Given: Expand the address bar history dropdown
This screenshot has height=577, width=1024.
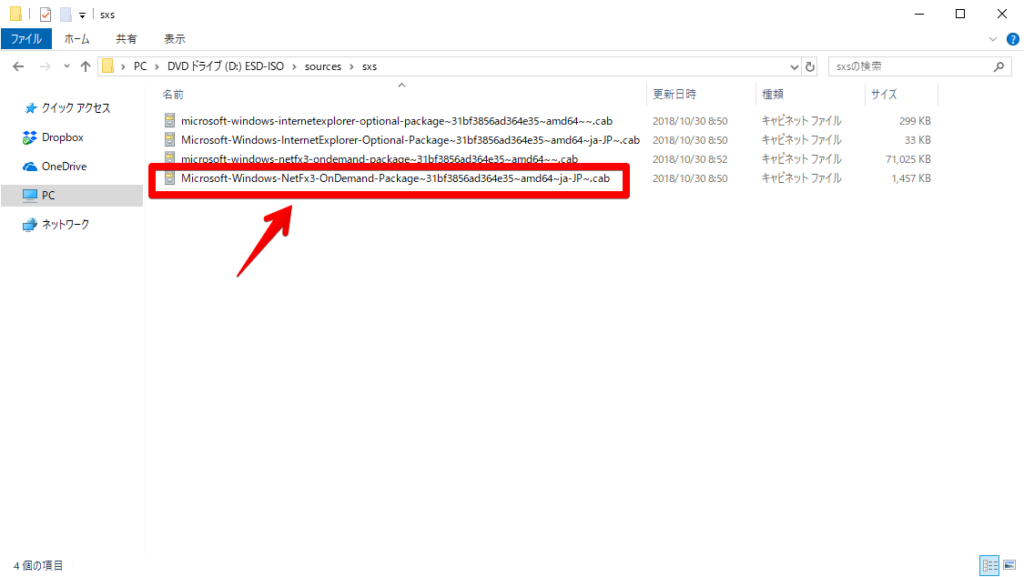Looking at the screenshot, I should [794, 67].
